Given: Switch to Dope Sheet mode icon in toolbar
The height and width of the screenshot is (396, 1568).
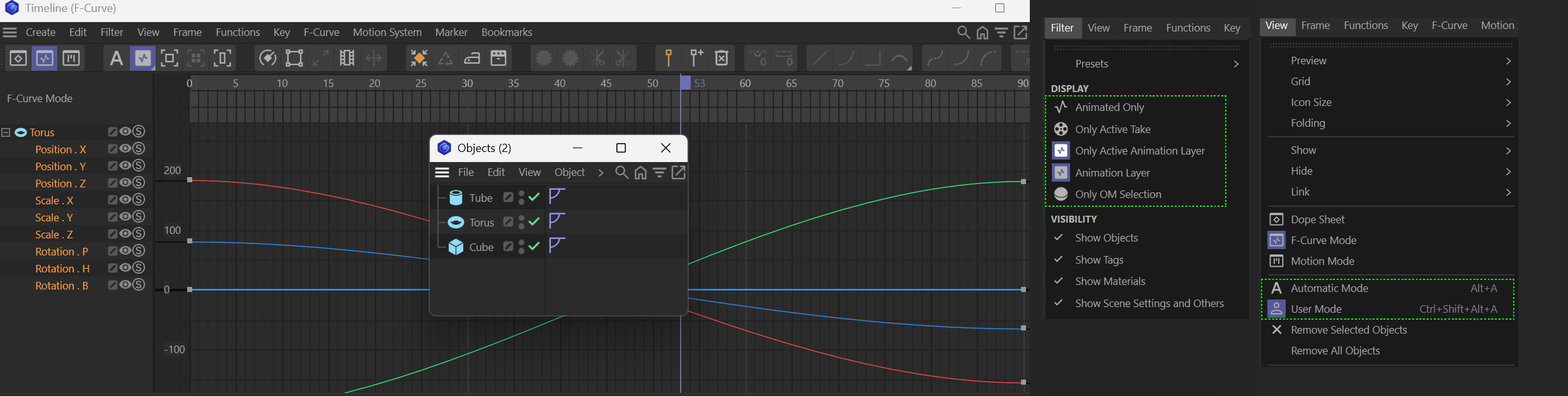Looking at the screenshot, I should coord(18,59).
